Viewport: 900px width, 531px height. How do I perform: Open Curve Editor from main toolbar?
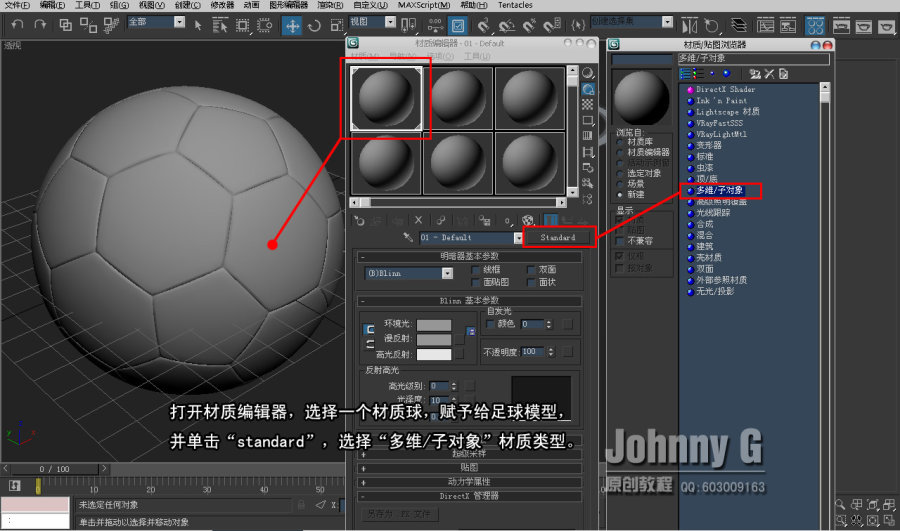click(765, 26)
